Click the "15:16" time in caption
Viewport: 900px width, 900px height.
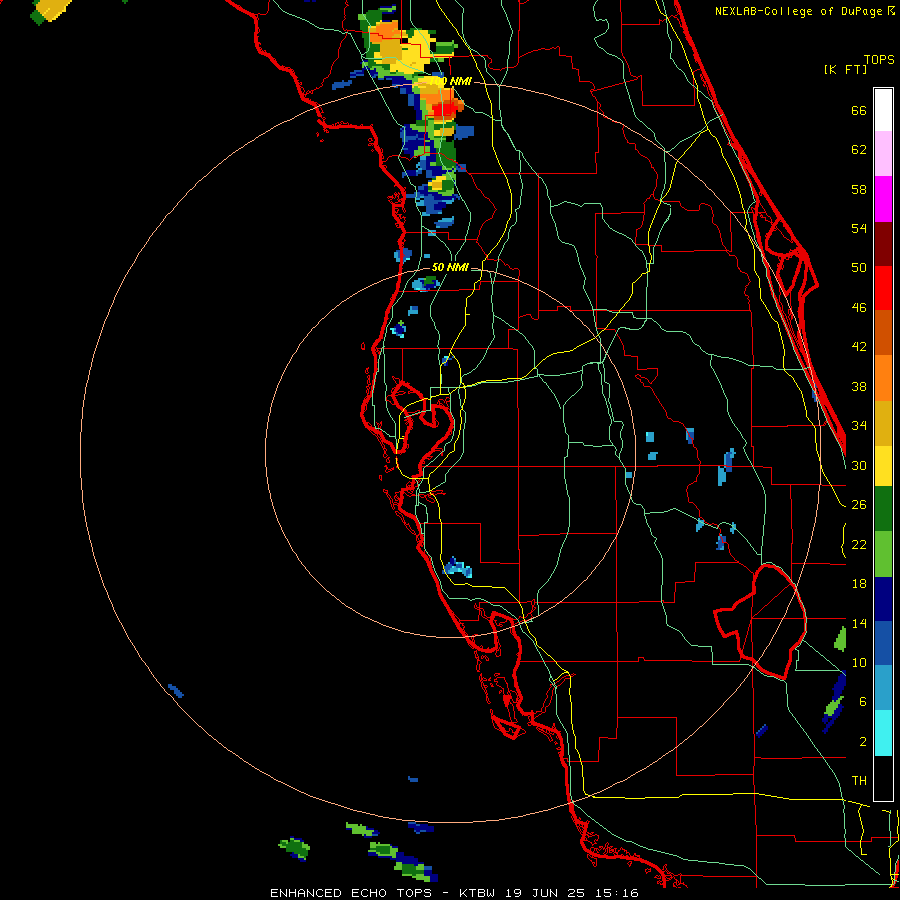pos(615,893)
